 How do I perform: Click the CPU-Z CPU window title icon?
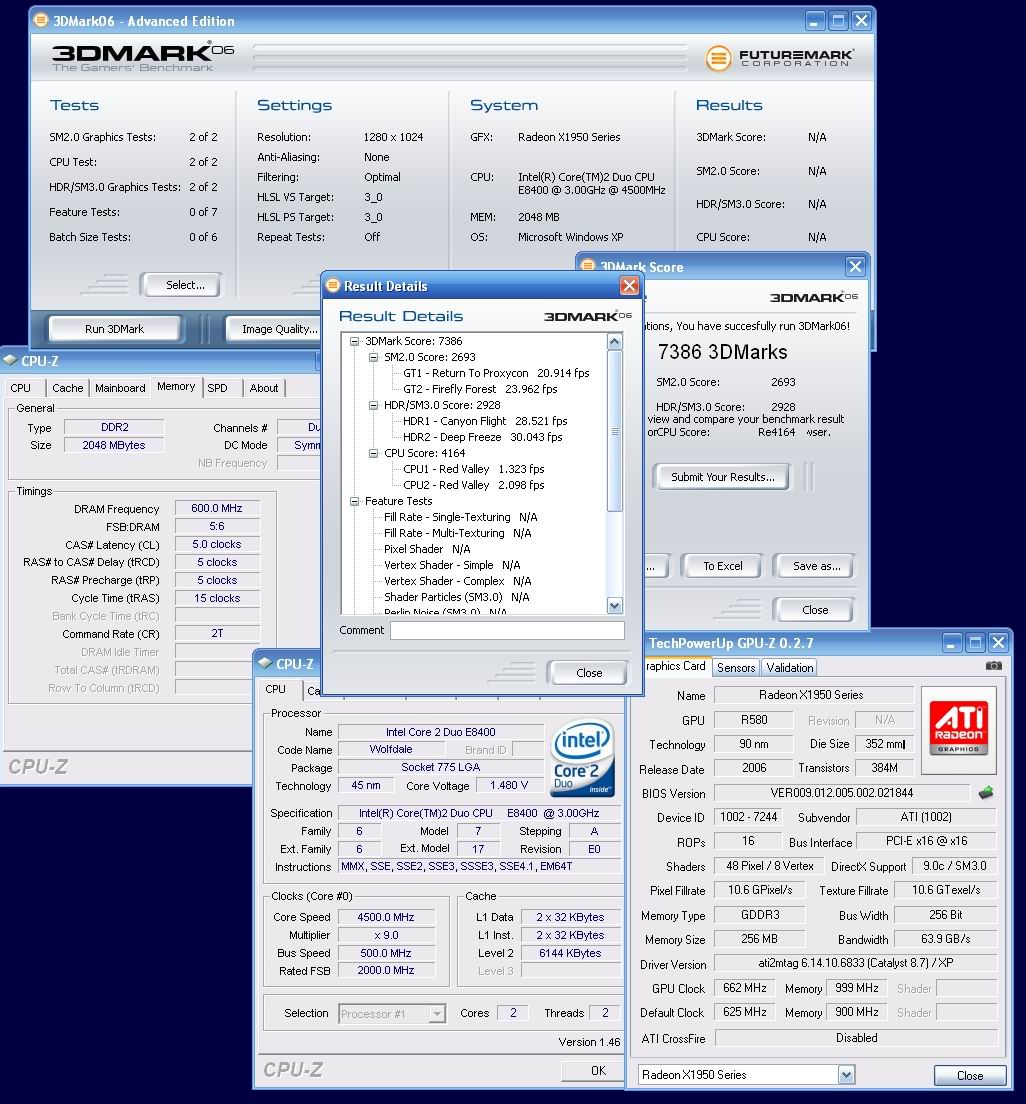click(x=265, y=663)
